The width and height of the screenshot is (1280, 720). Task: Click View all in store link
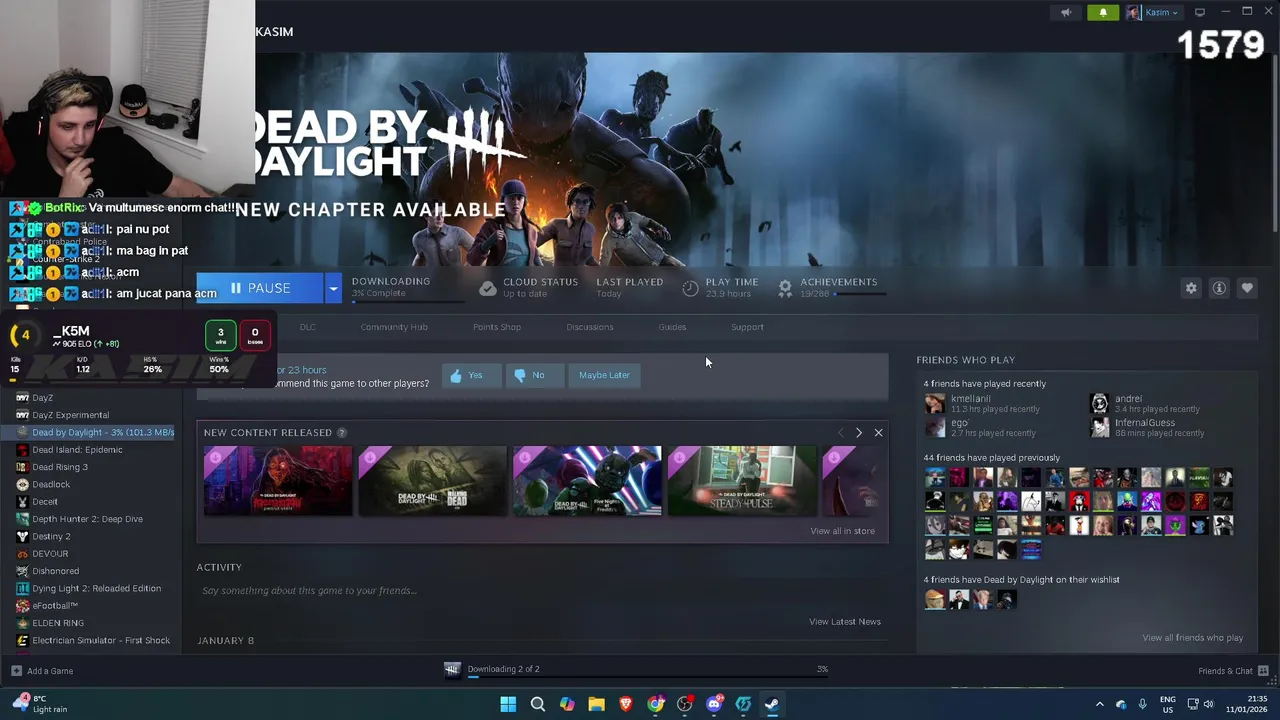tap(842, 531)
